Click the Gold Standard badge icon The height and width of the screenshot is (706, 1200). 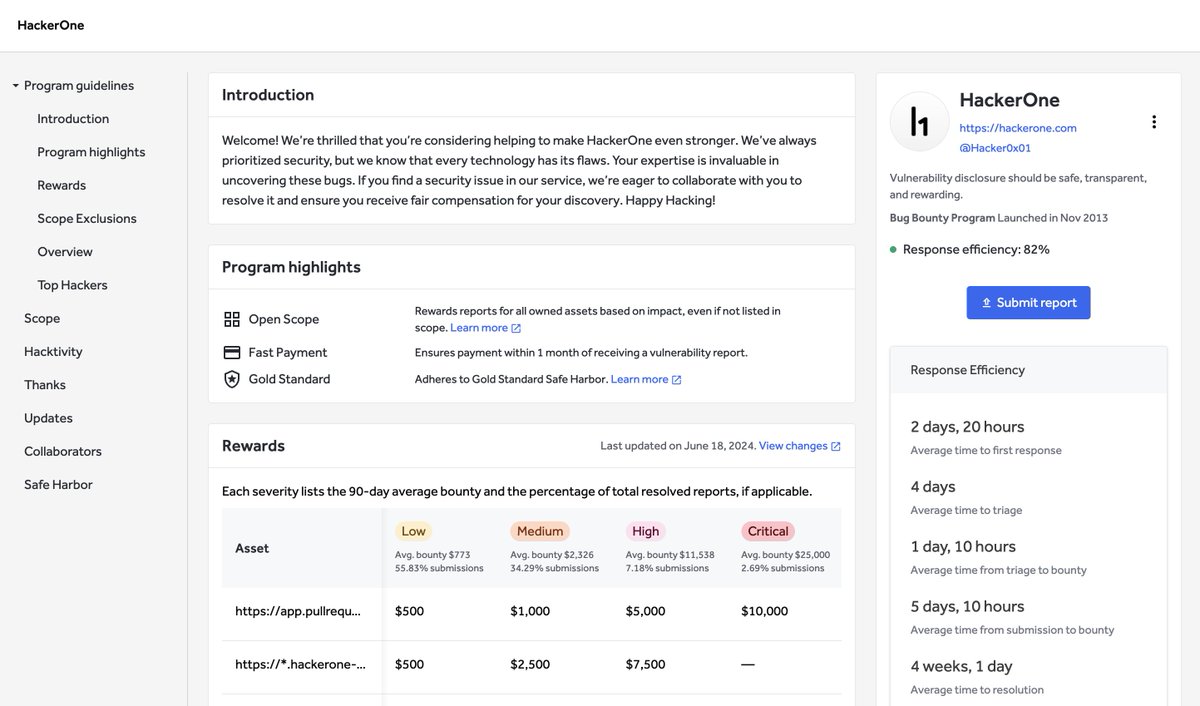(231, 379)
